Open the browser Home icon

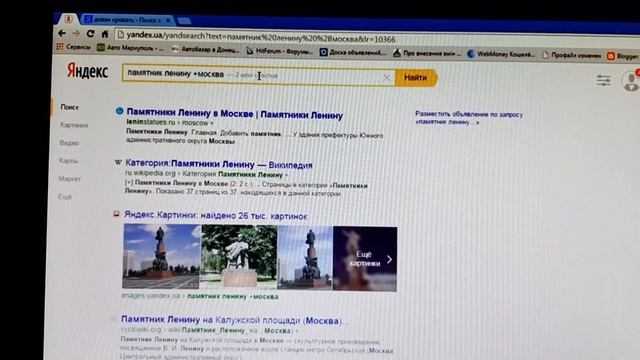tap(105, 34)
